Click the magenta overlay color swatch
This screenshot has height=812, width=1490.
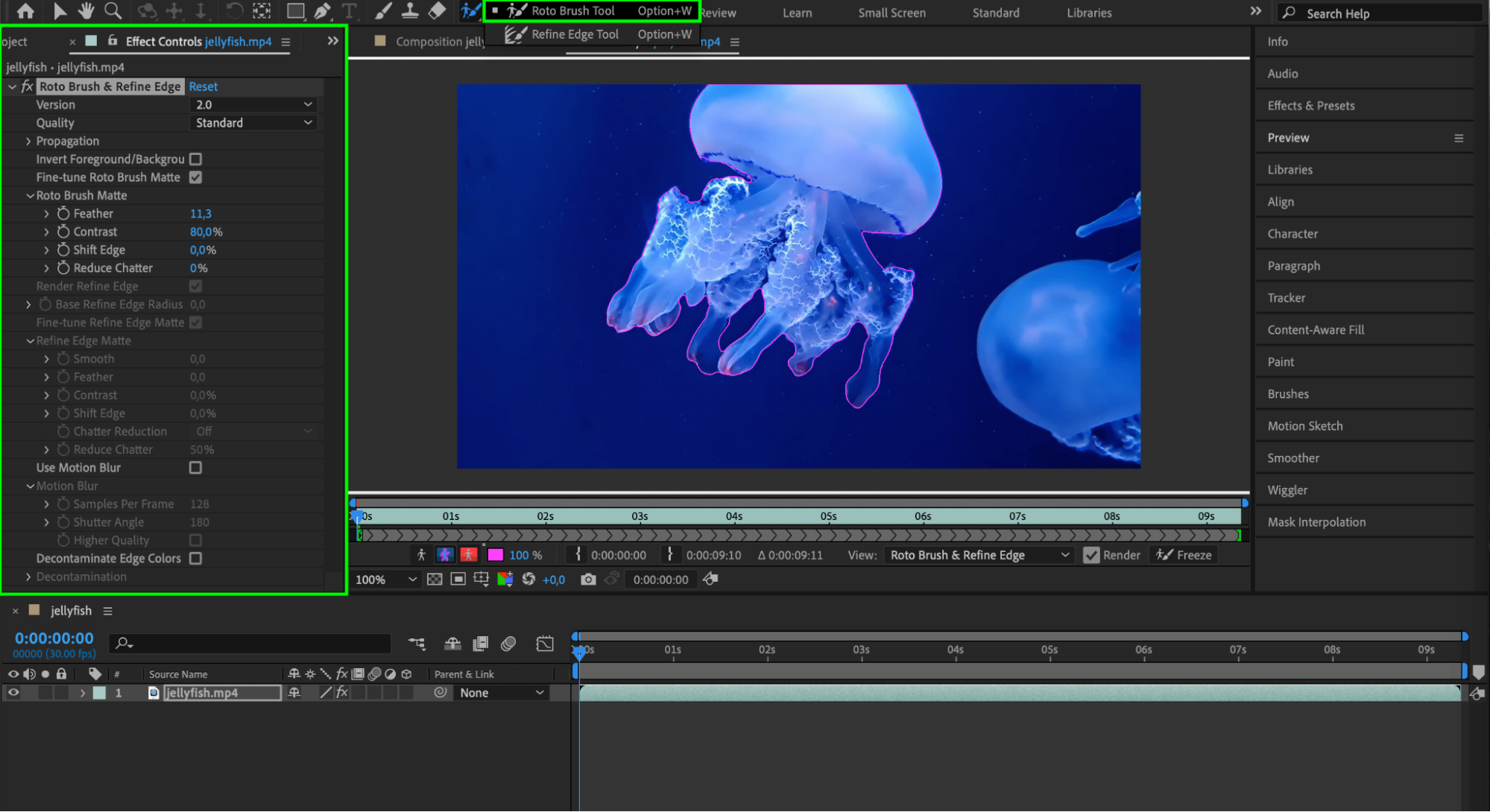tap(495, 555)
